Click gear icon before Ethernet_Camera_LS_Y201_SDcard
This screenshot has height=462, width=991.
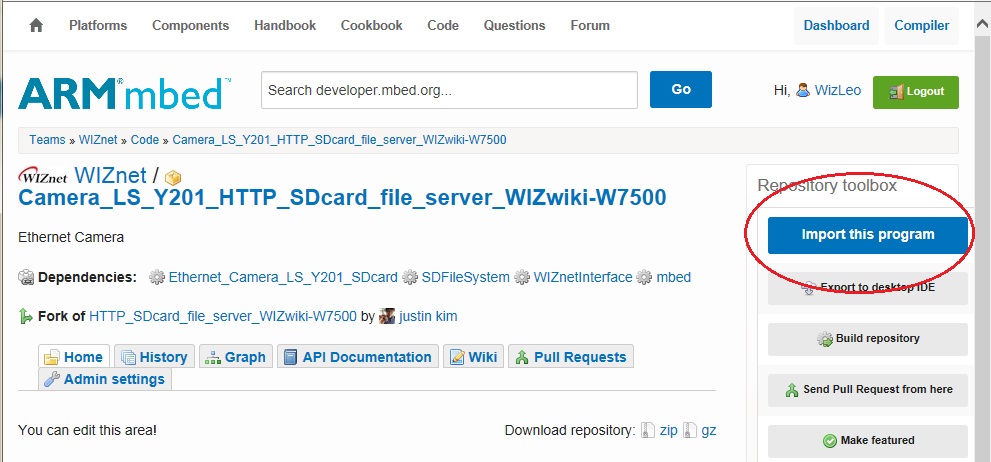(157, 277)
